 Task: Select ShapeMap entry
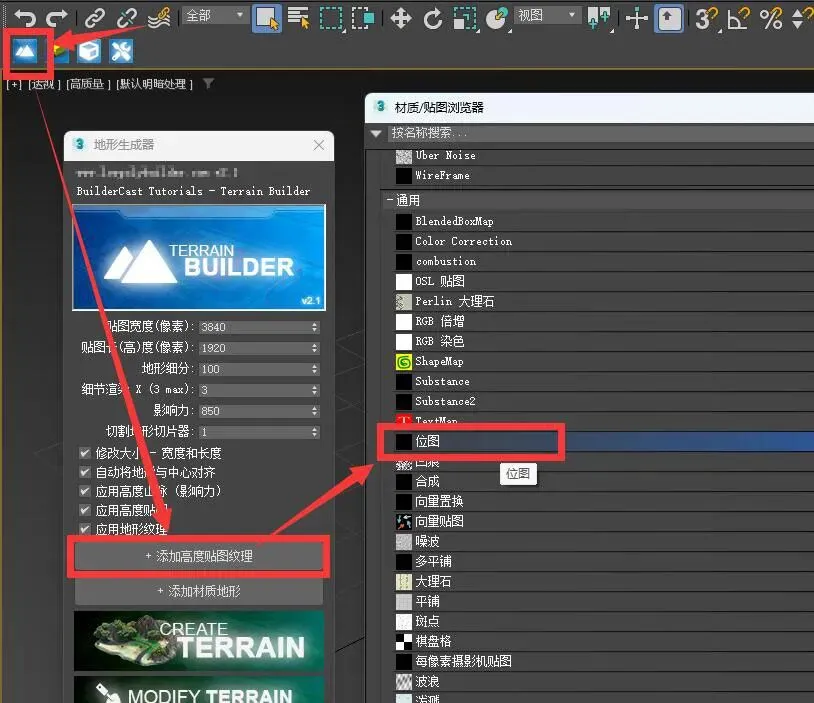[602, 361]
